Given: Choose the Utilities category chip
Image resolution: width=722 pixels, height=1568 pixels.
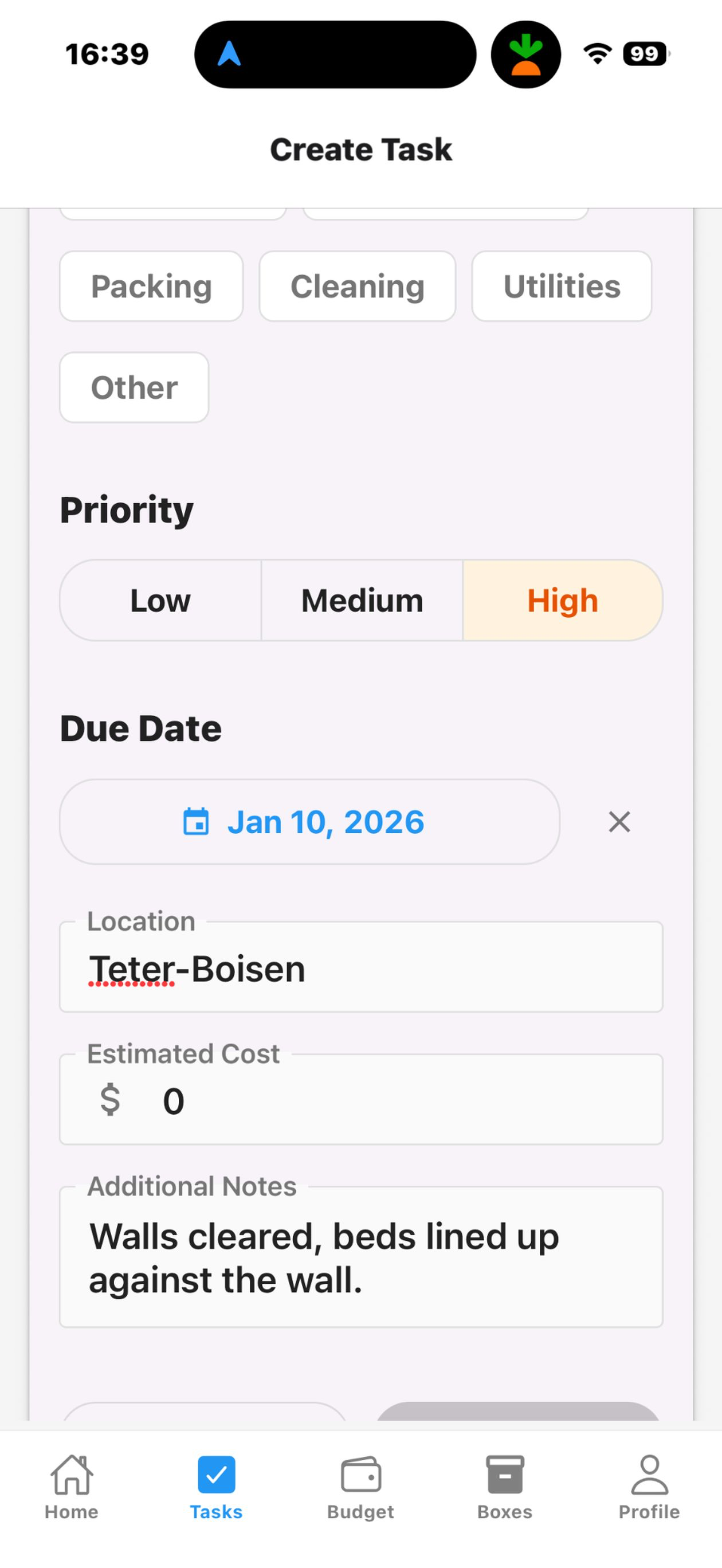Looking at the screenshot, I should [x=562, y=286].
